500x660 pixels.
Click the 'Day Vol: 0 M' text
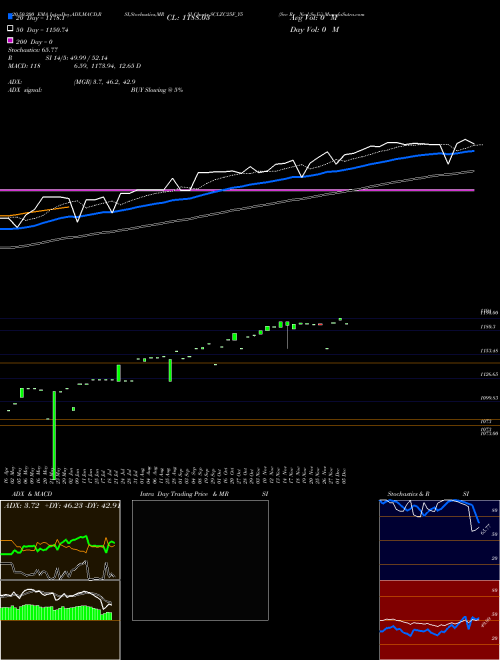pos(314,30)
